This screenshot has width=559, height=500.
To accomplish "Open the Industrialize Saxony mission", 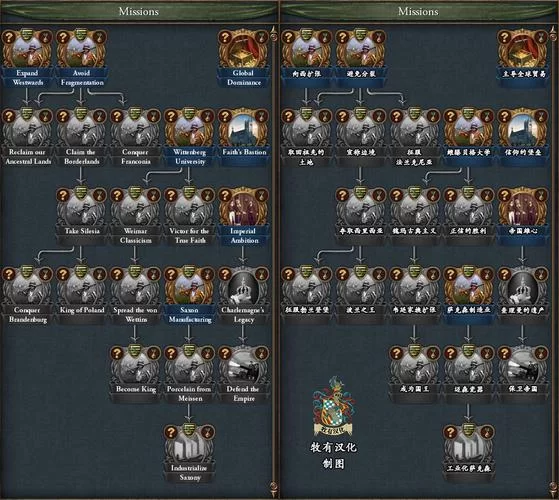I will pyautogui.click(x=189, y=445).
